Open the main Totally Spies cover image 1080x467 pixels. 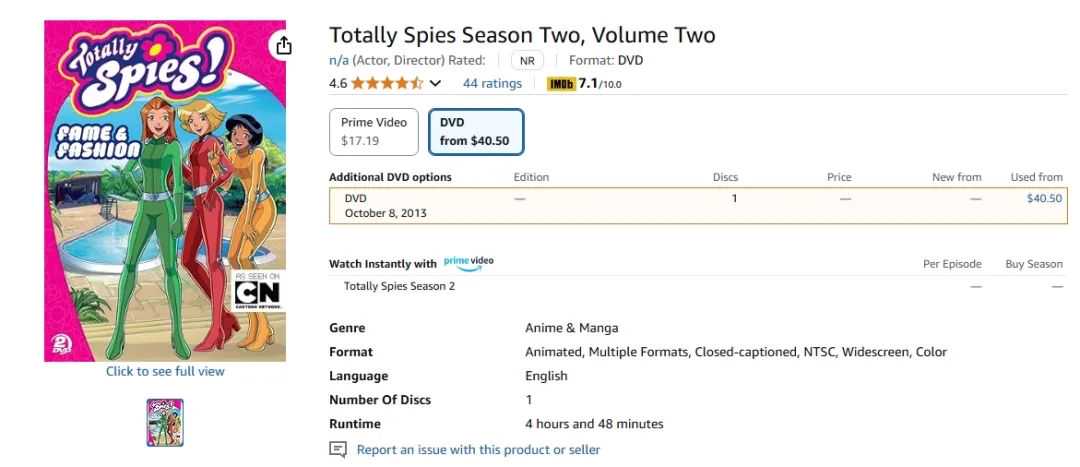pos(165,191)
